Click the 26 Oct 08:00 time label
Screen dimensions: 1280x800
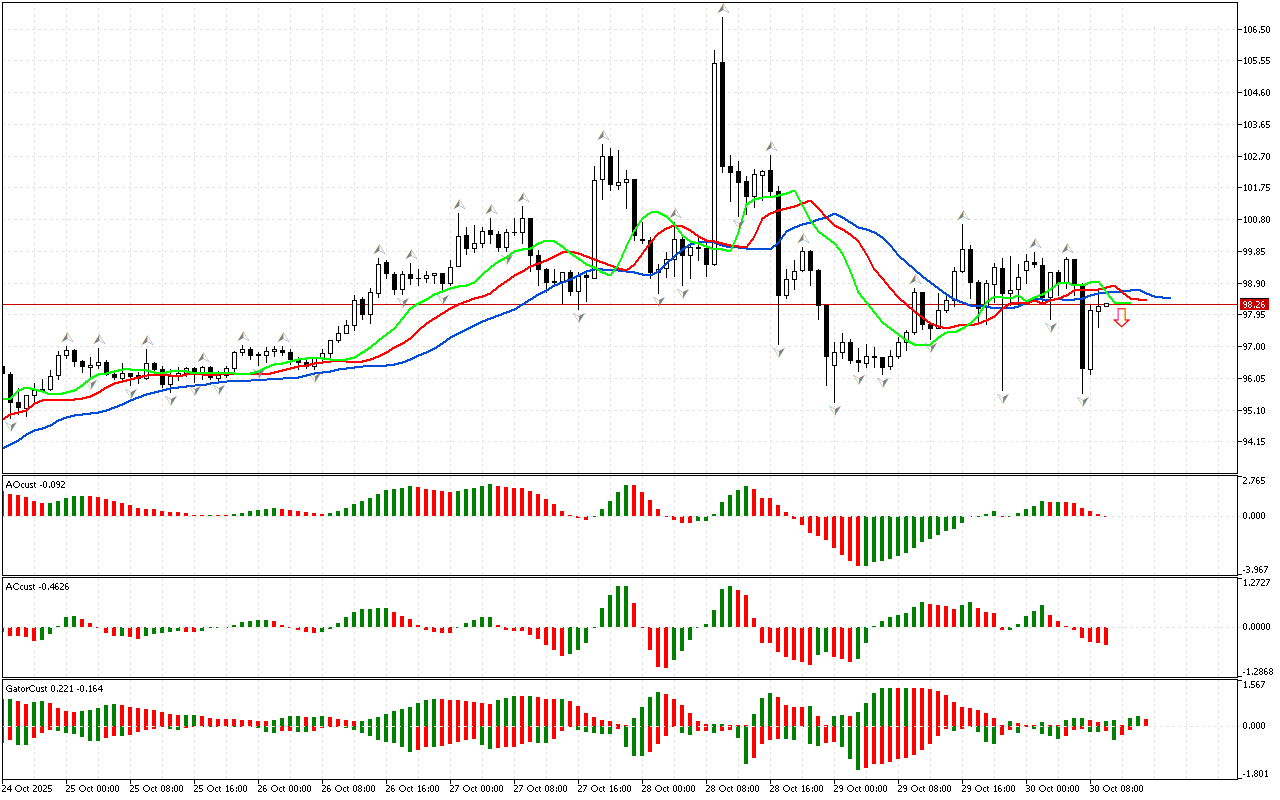[x=349, y=788]
